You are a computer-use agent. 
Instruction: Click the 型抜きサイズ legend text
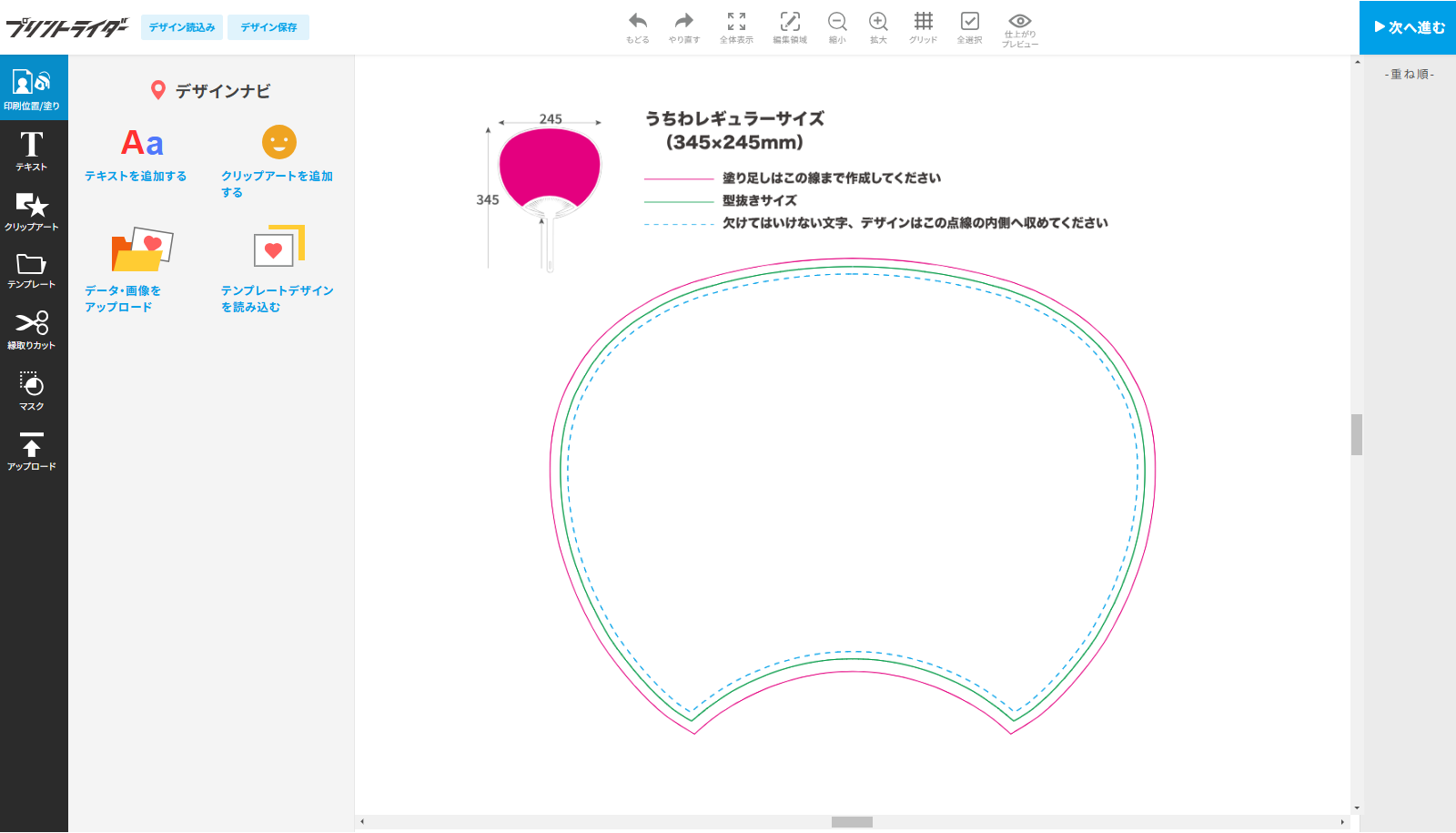[x=760, y=200]
